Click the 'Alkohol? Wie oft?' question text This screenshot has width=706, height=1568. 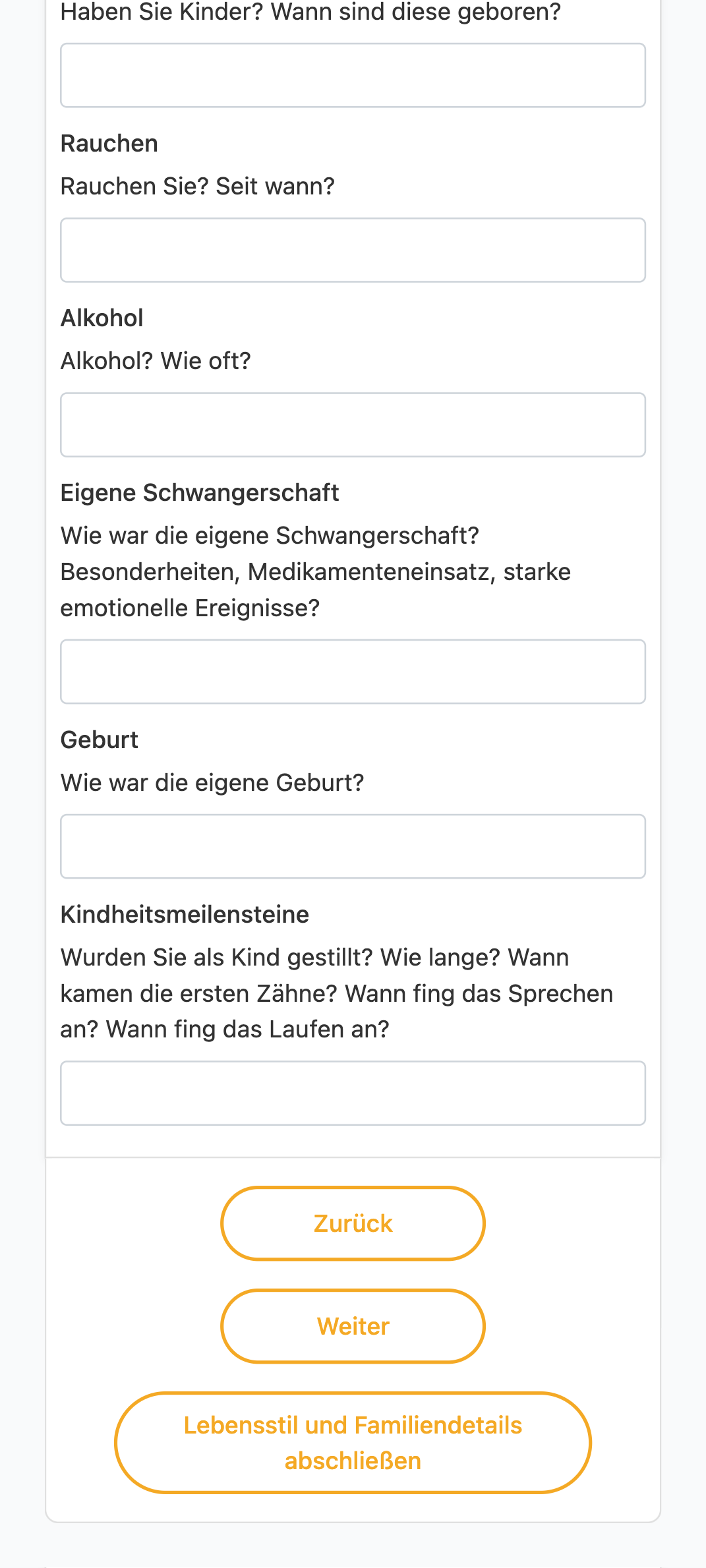pos(156,361)
